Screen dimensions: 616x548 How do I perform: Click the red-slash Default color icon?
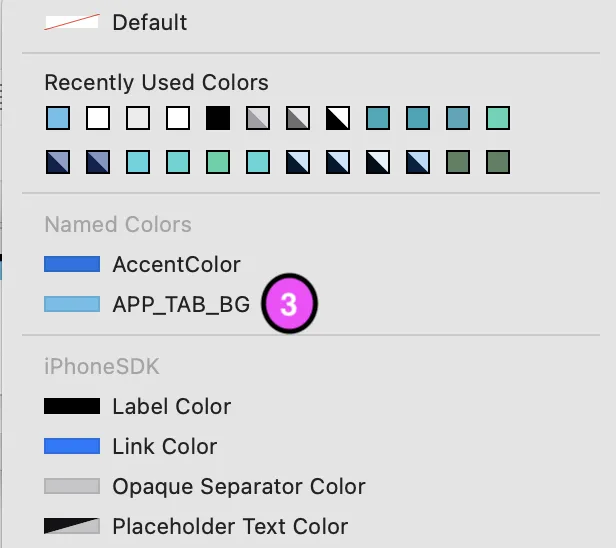click(x=72, y=22)
